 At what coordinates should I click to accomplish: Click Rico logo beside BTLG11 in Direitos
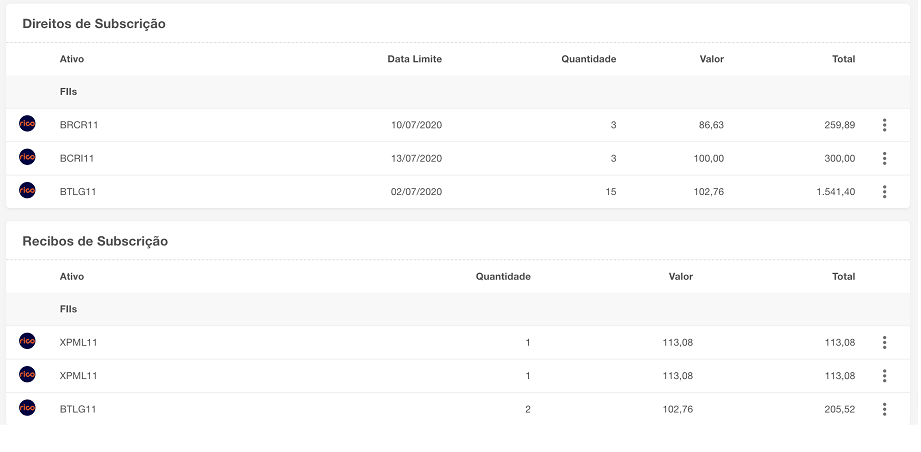click(x=27, y=190)
